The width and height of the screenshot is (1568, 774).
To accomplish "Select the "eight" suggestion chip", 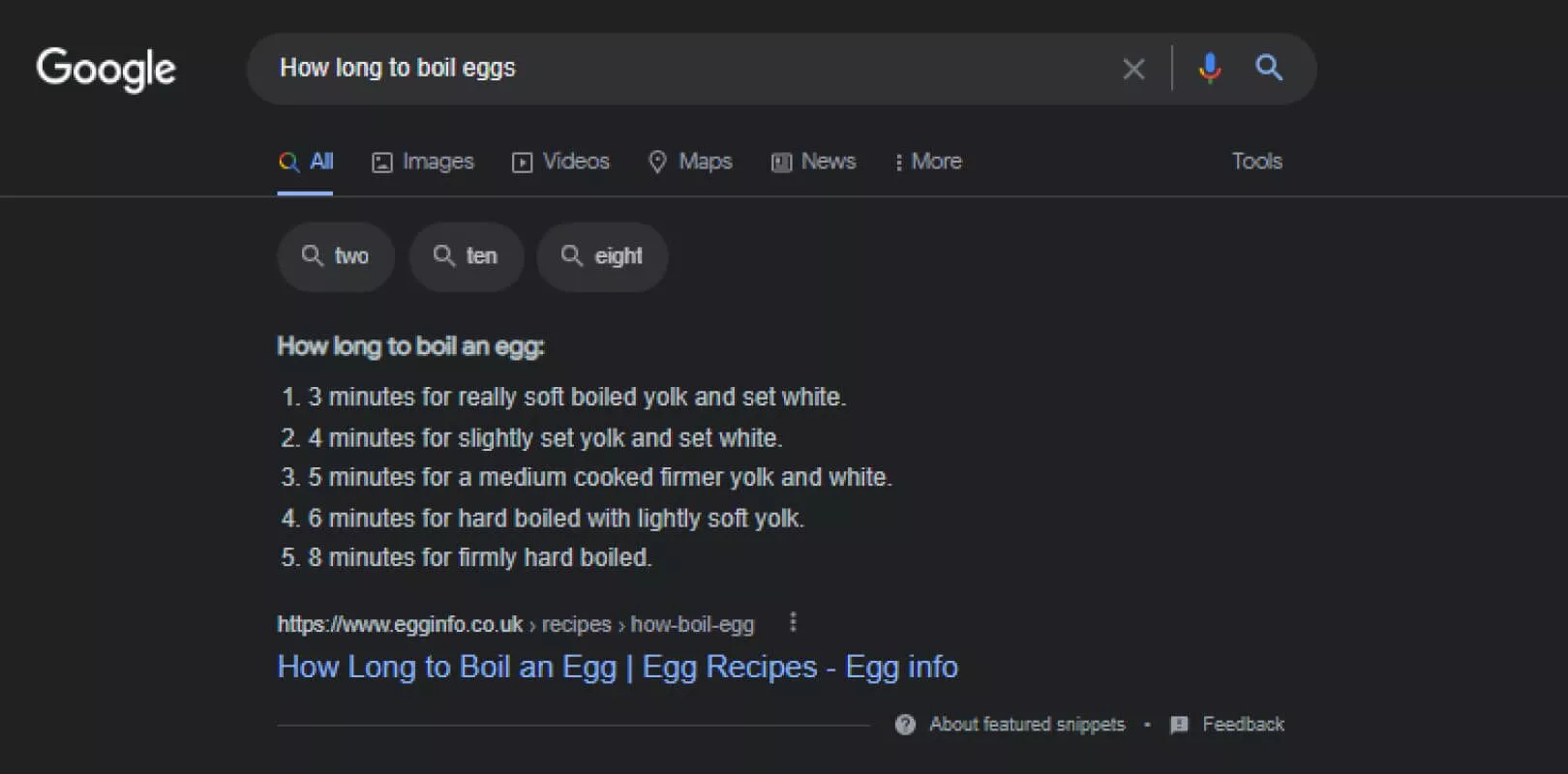I will click(602, 256).
